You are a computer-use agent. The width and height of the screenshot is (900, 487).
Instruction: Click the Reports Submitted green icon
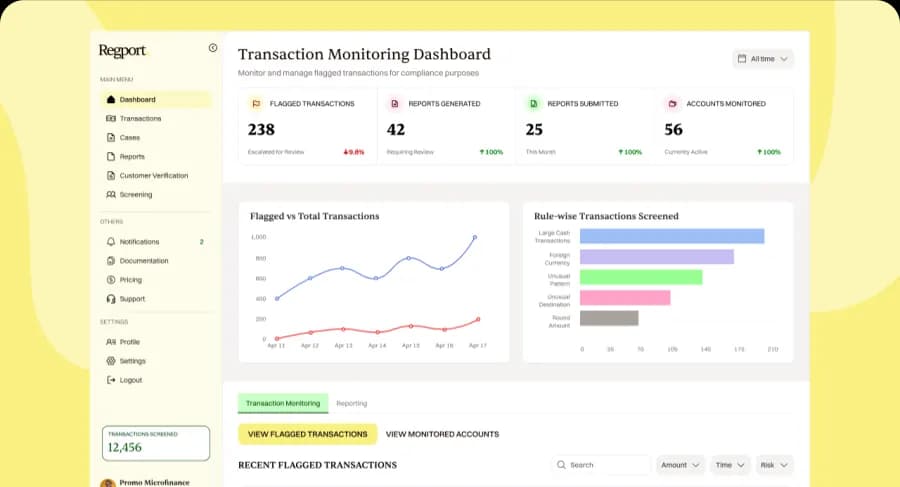tap(534, 104)
